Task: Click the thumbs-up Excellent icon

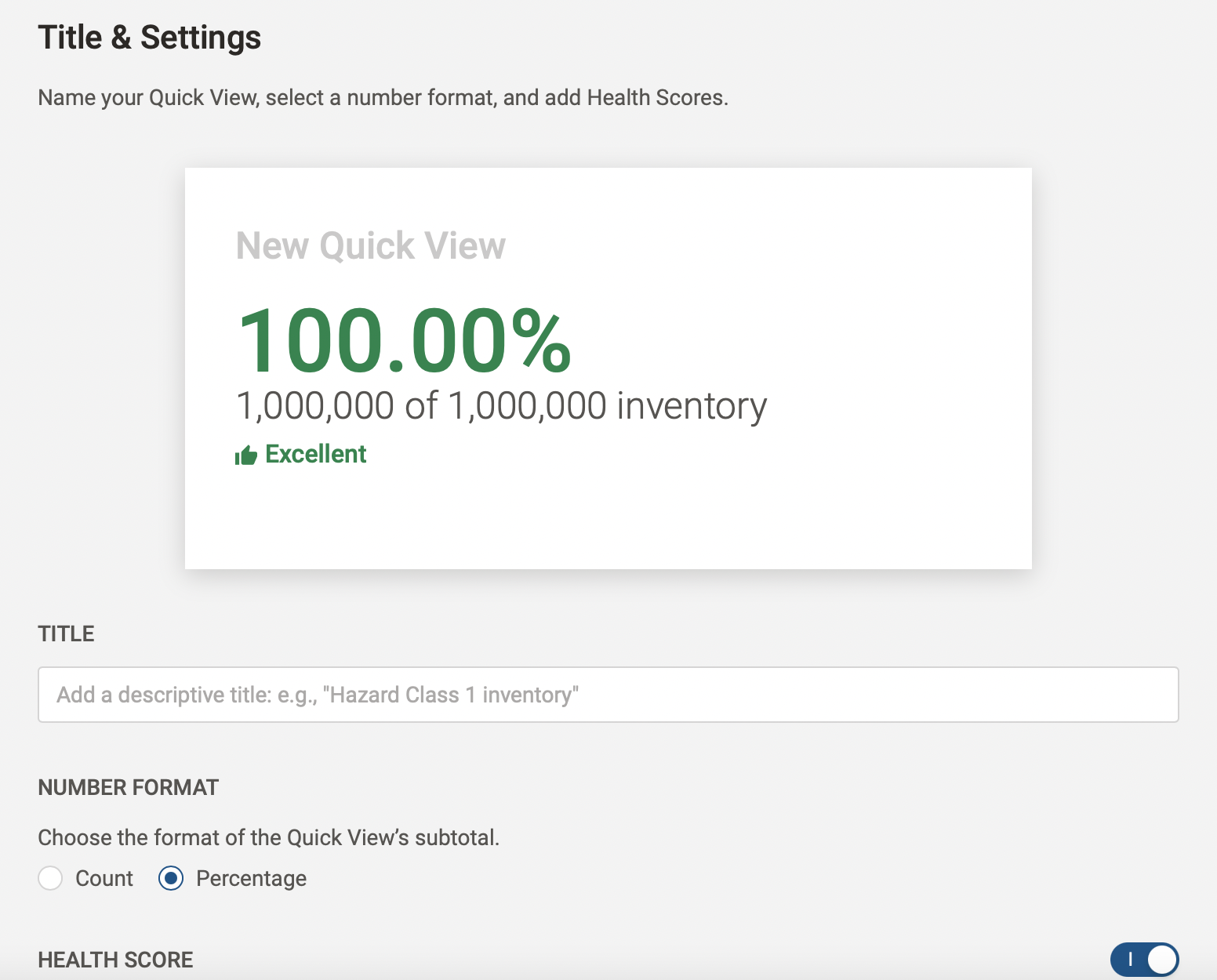Action: coord(246,455)
